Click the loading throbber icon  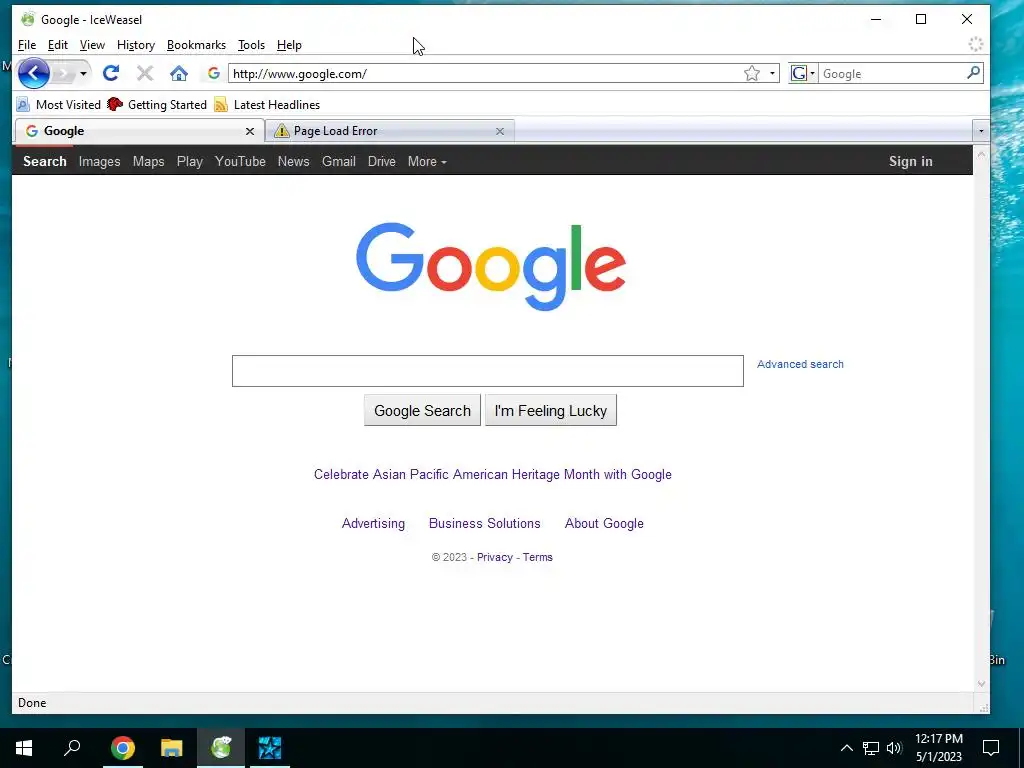976,44
